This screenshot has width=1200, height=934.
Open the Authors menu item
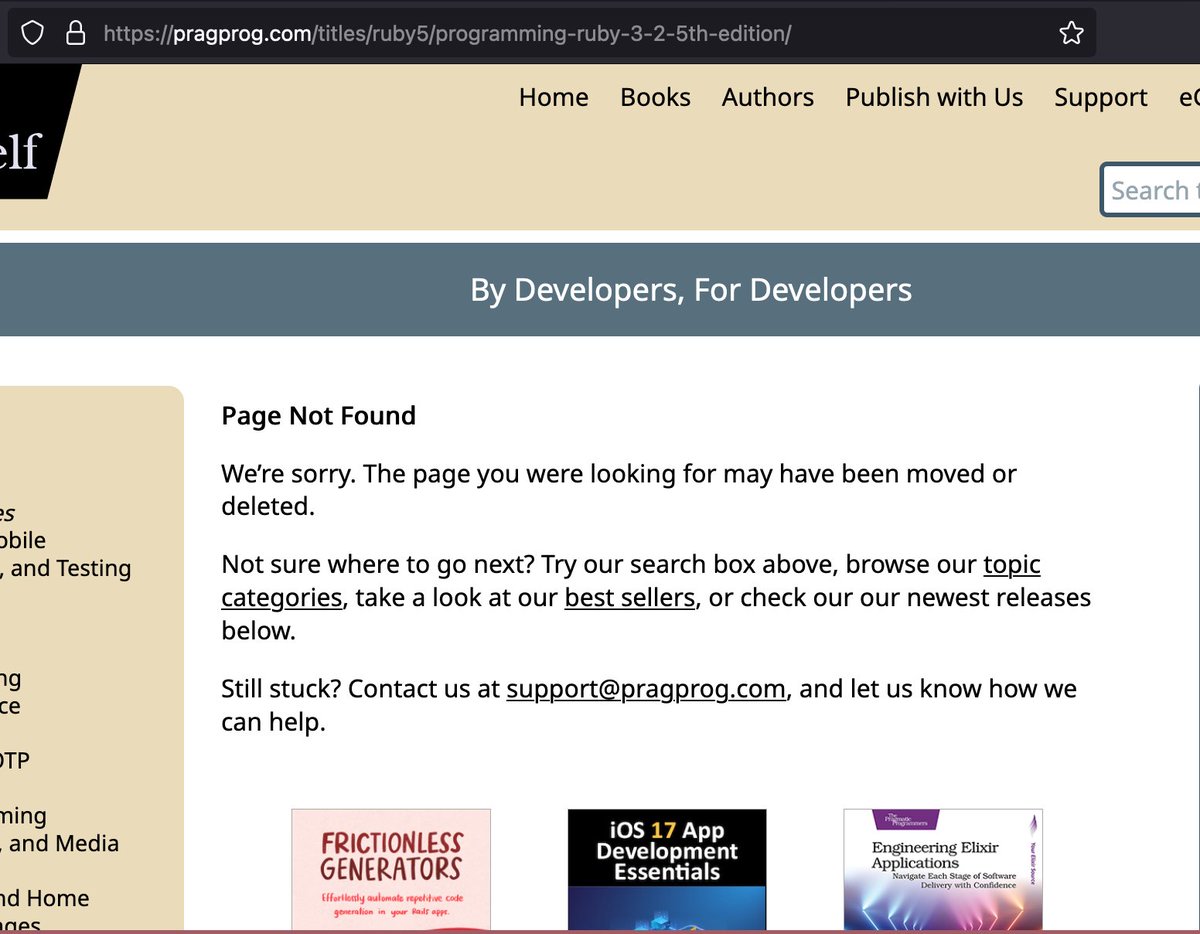click(x=768, y=97)
